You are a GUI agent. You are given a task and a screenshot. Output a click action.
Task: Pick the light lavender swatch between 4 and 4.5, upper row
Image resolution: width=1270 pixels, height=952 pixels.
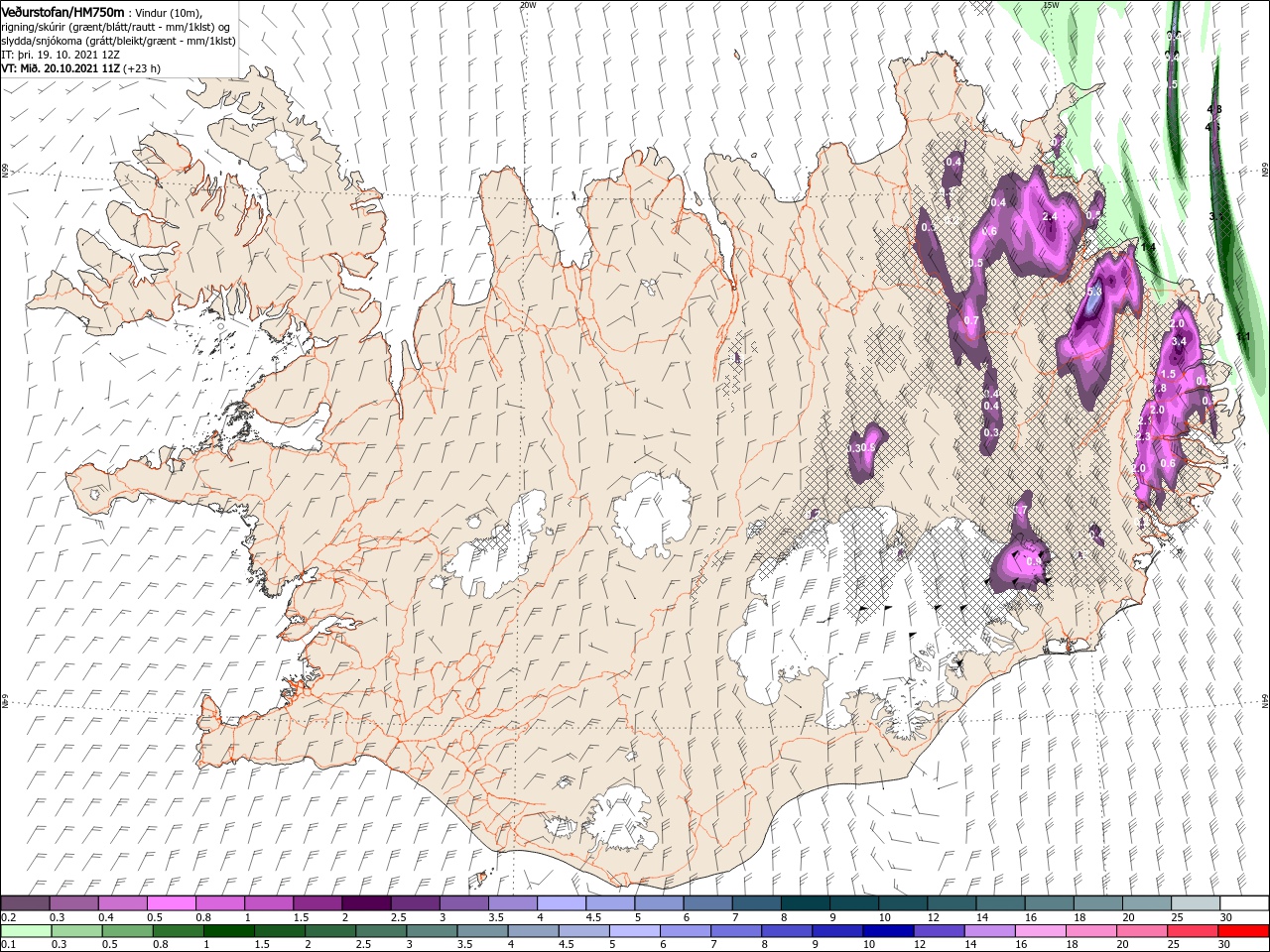pos(562,903)
